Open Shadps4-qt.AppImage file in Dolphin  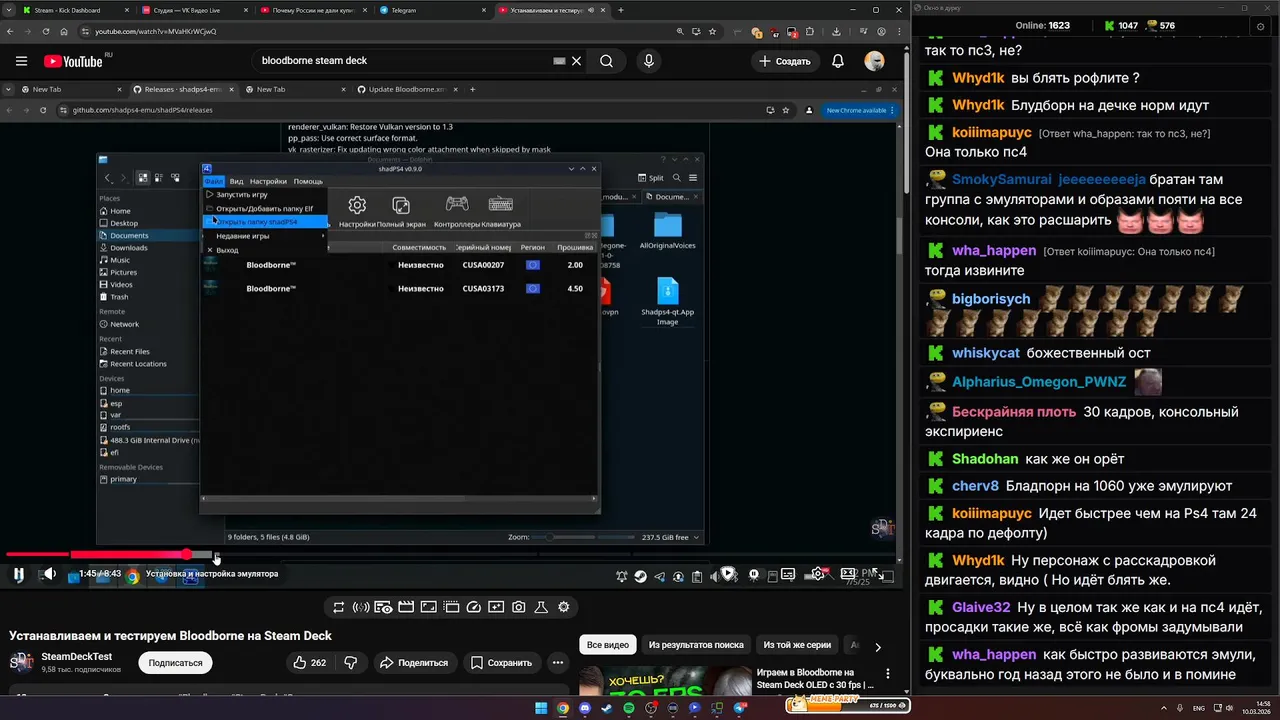668,302
